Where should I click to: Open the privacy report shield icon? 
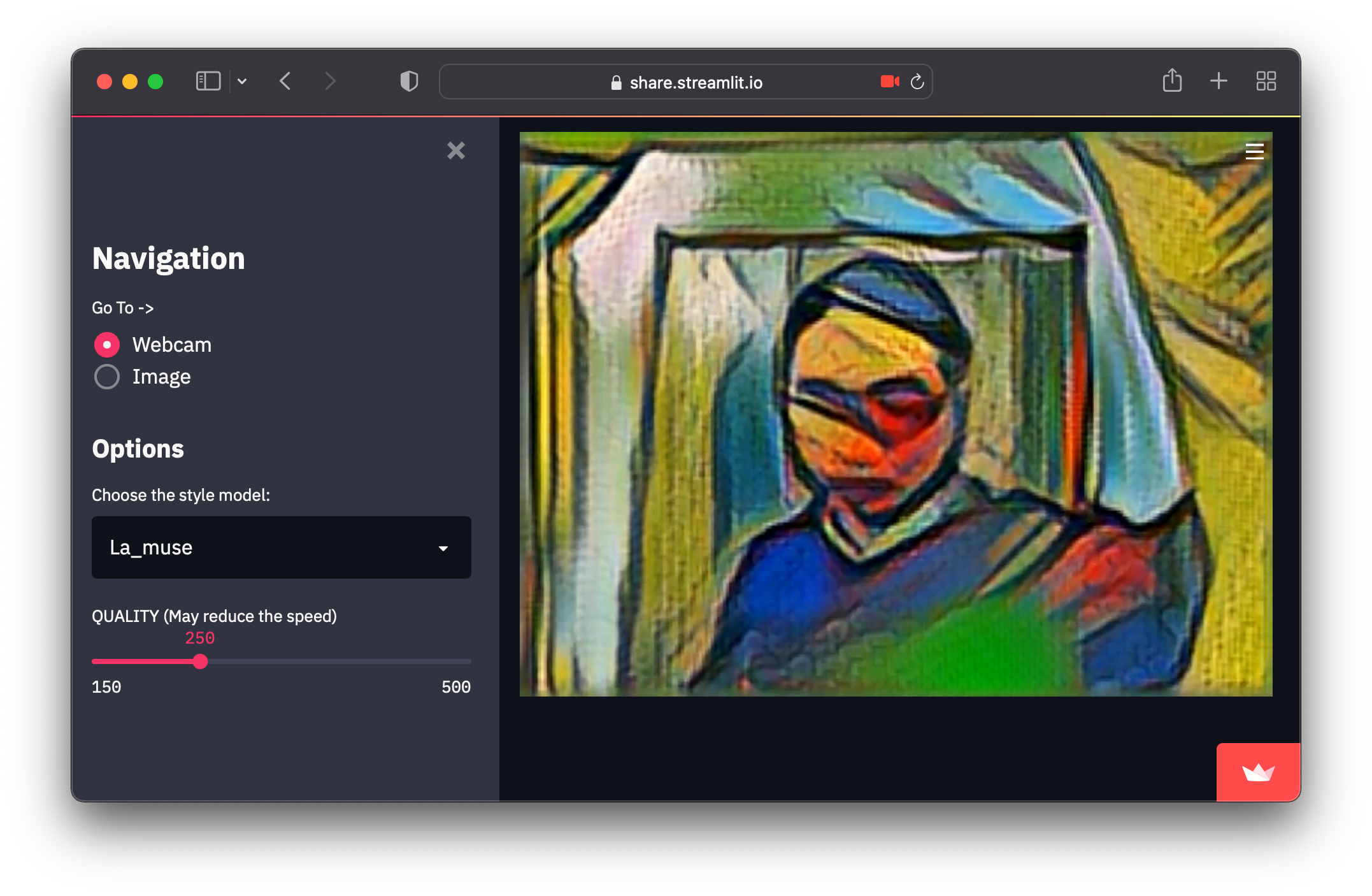click(409, 82)
